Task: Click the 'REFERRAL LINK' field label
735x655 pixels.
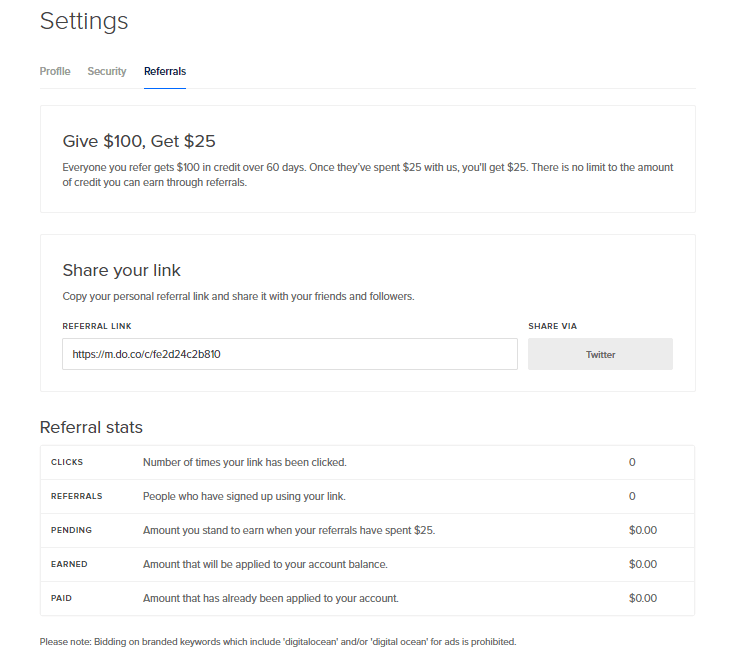Action: [97, 326]
